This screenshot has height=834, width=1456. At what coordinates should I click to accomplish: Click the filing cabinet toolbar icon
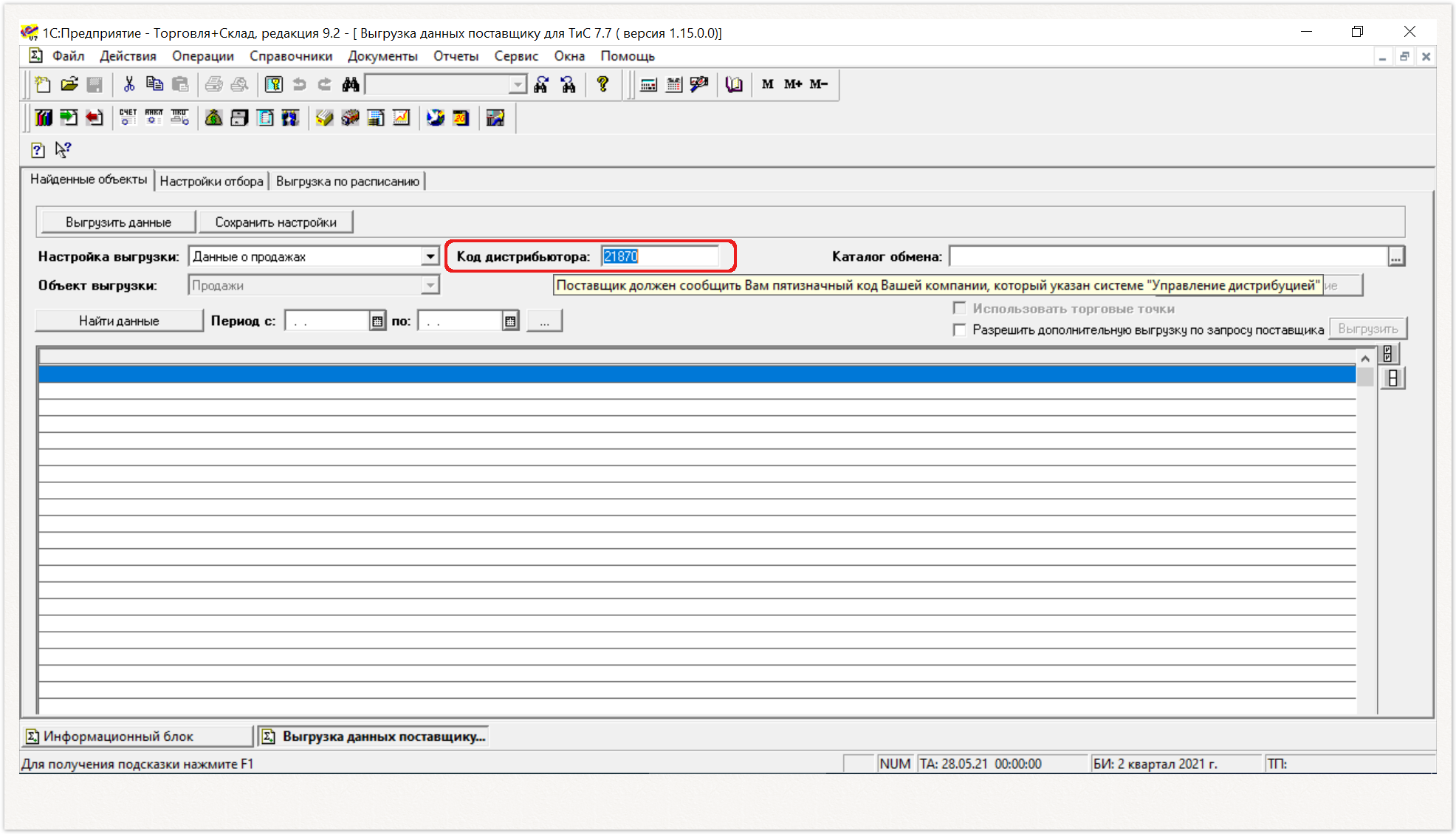[239, 118]
